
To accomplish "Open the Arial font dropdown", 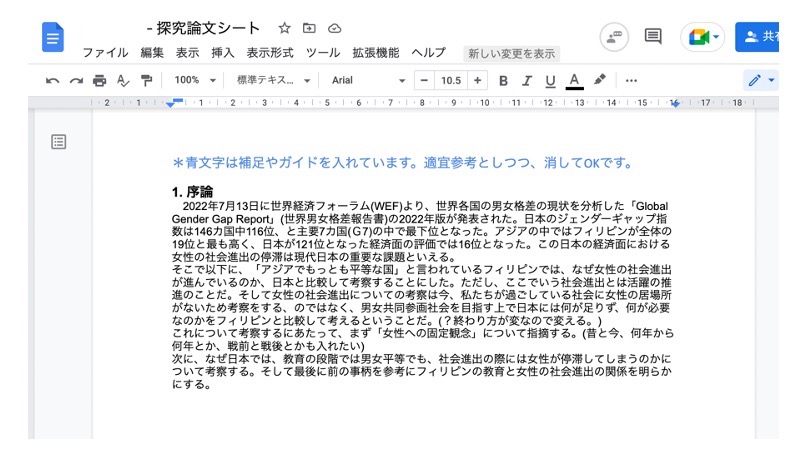I will [368, 80].
